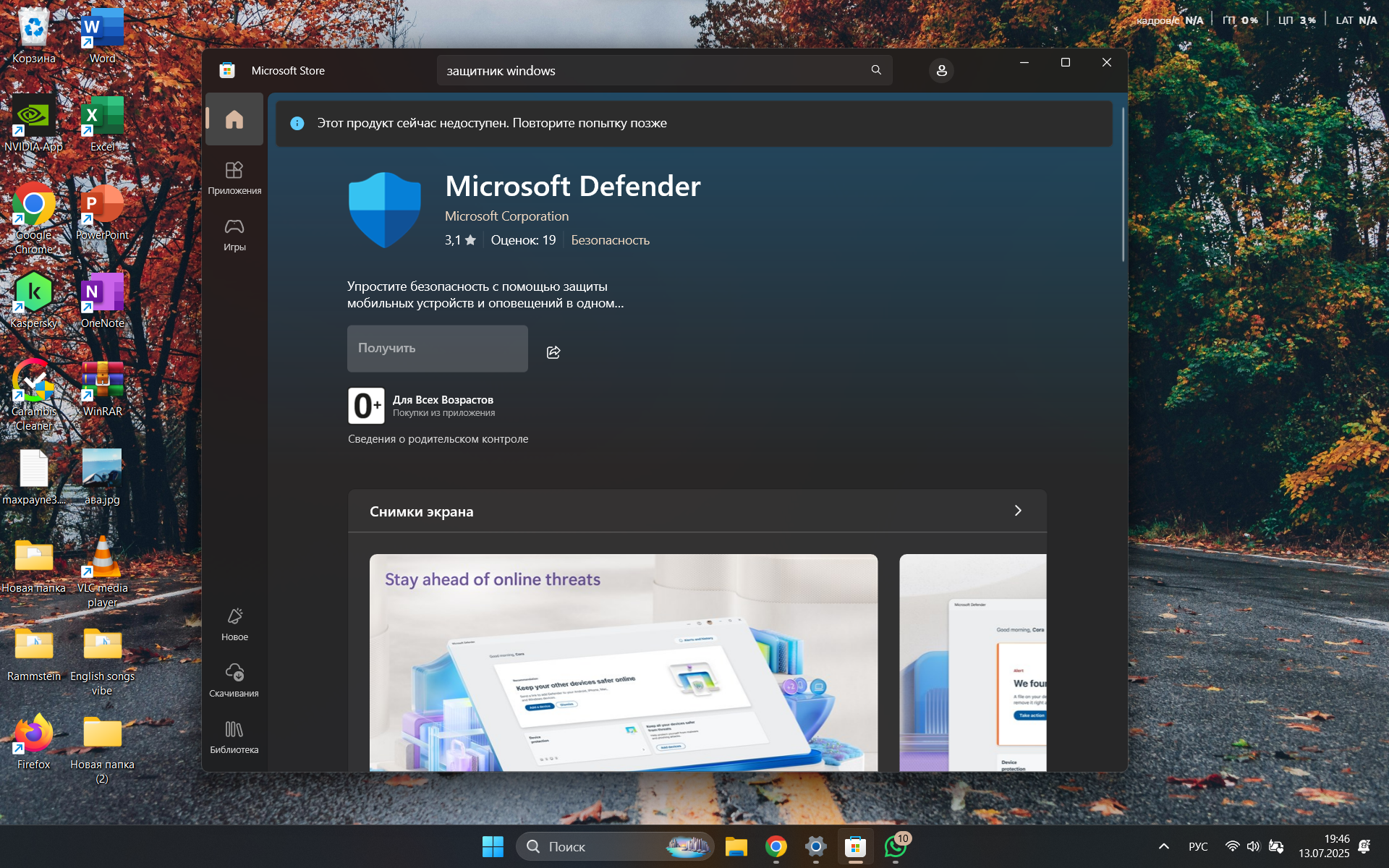Click the app description text 'Упростите безопасность'
Image resolution: width=1389 pixels, height=868 pixels.
(x=485, y=295)
